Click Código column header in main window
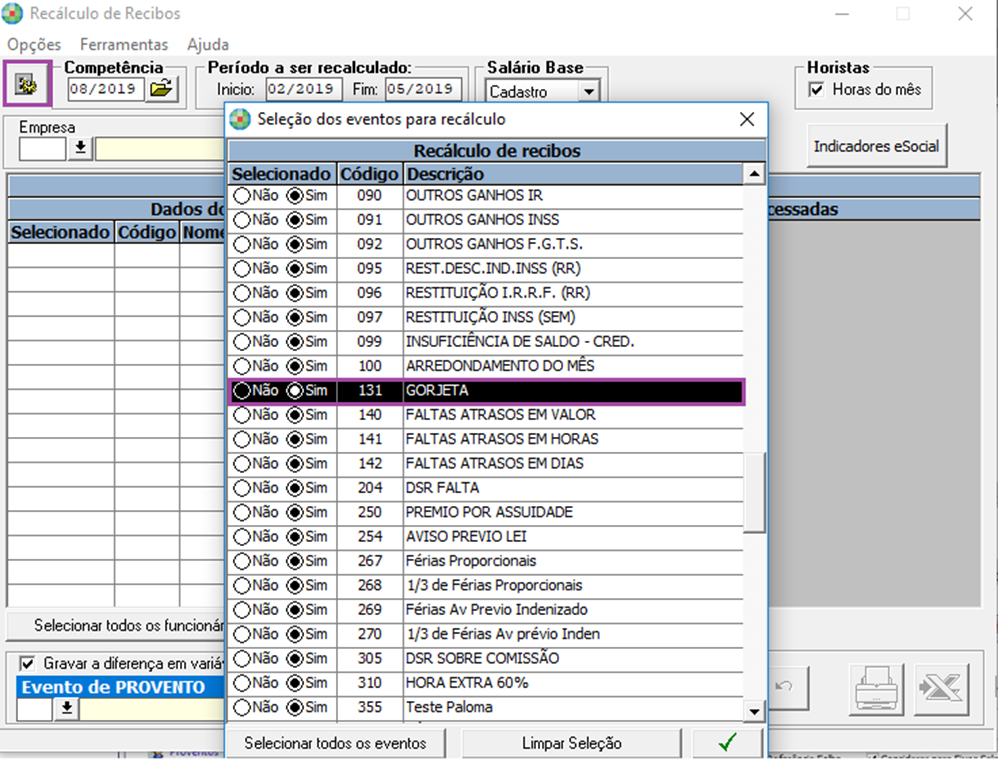 coord(147,232)
